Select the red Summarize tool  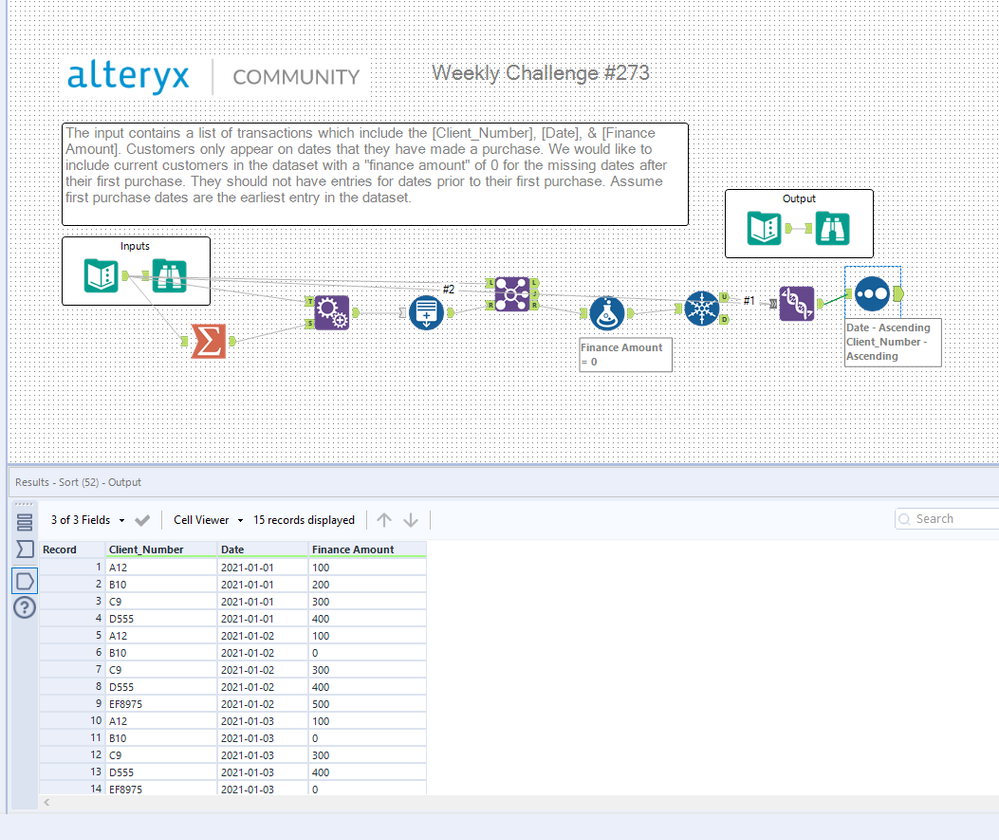[208, 341]
